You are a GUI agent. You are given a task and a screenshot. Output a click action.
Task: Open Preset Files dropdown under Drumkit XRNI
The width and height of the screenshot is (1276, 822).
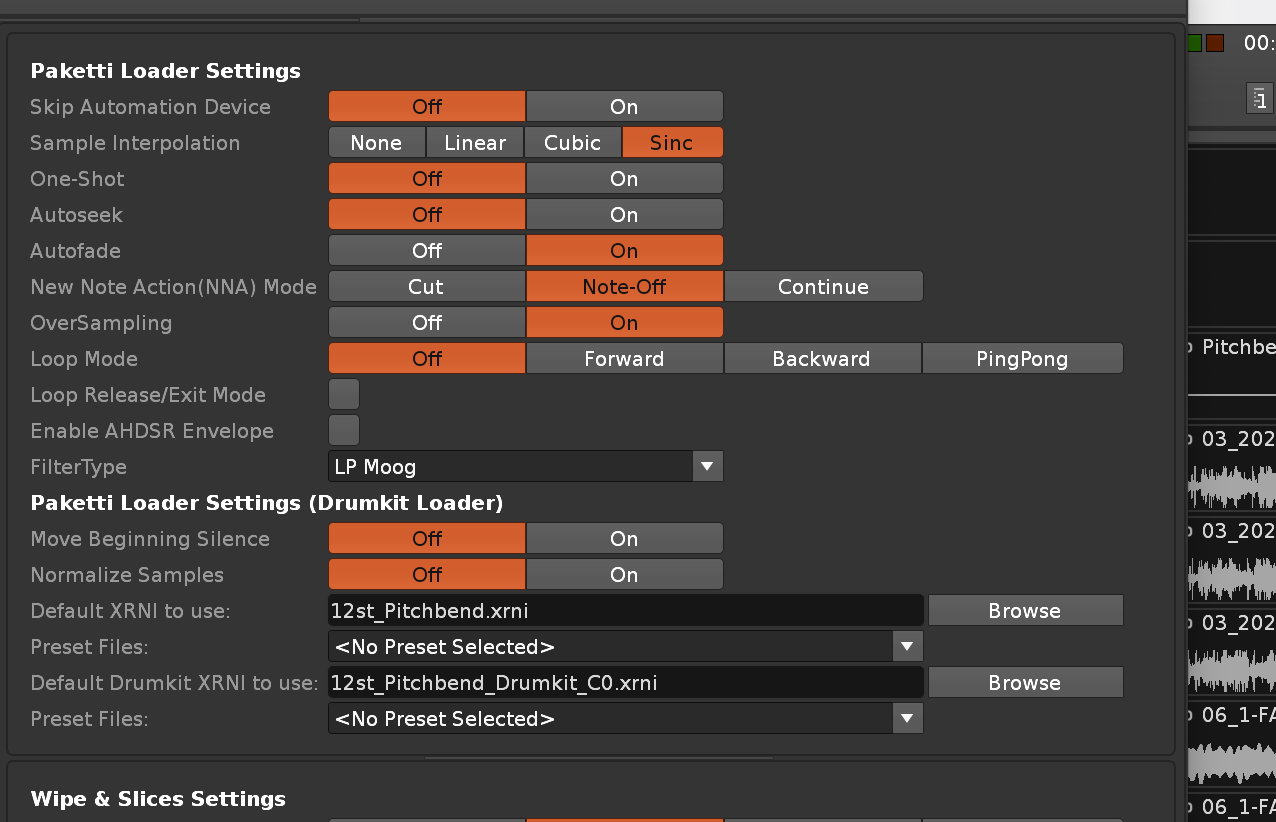625,719
